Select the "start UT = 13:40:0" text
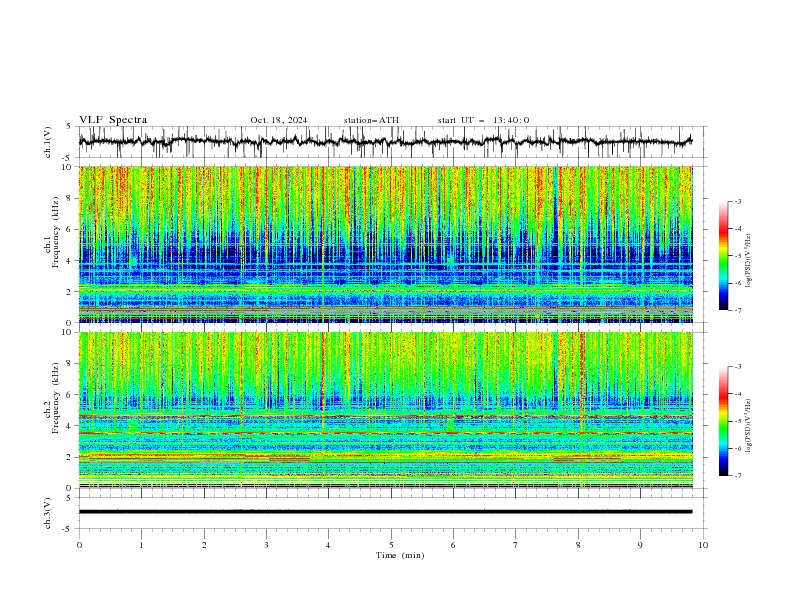Image resolution: width=792 pixels, height=612 pixels. [x=483, y=120]
